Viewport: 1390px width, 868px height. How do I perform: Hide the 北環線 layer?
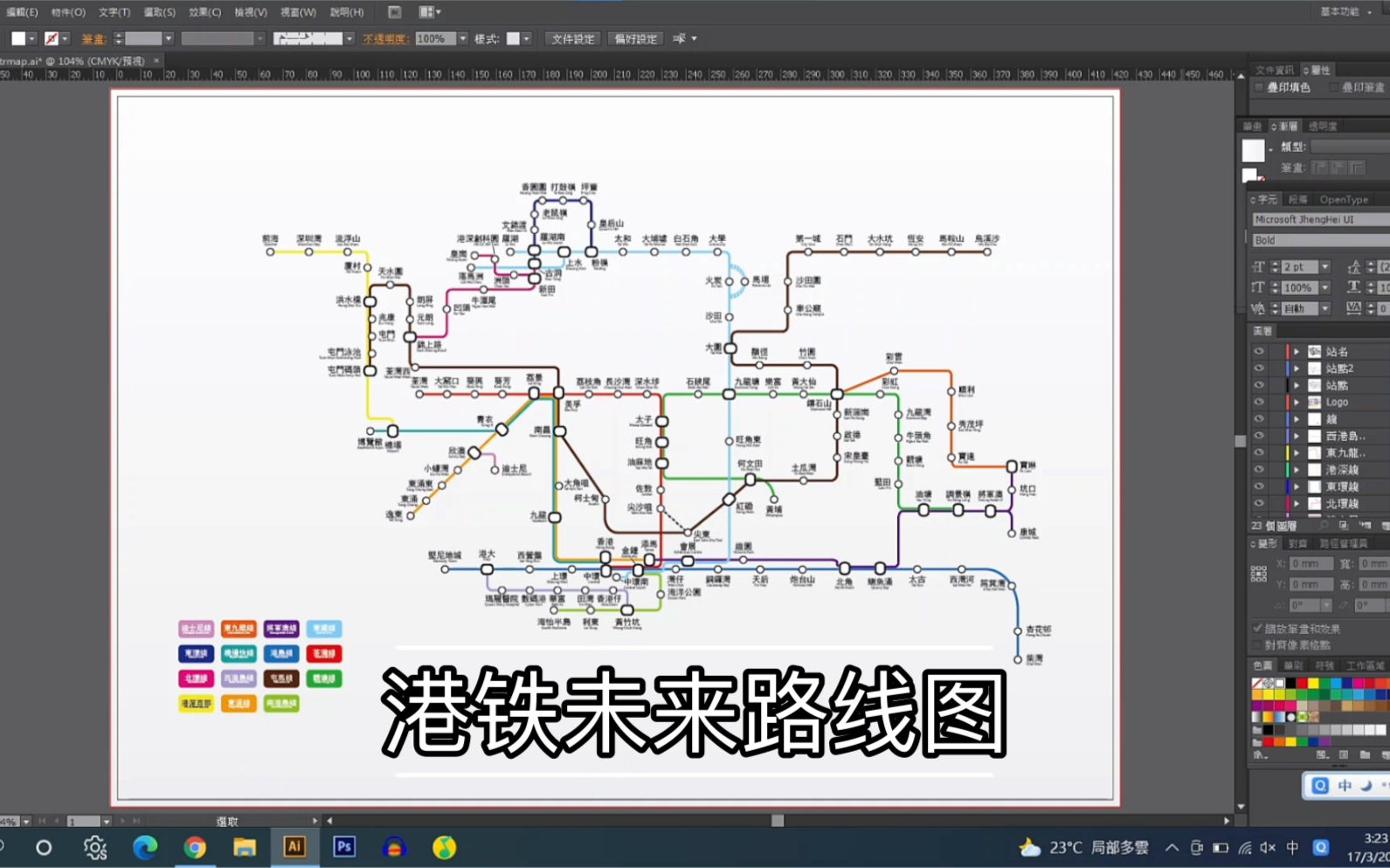coord(1259,503)
